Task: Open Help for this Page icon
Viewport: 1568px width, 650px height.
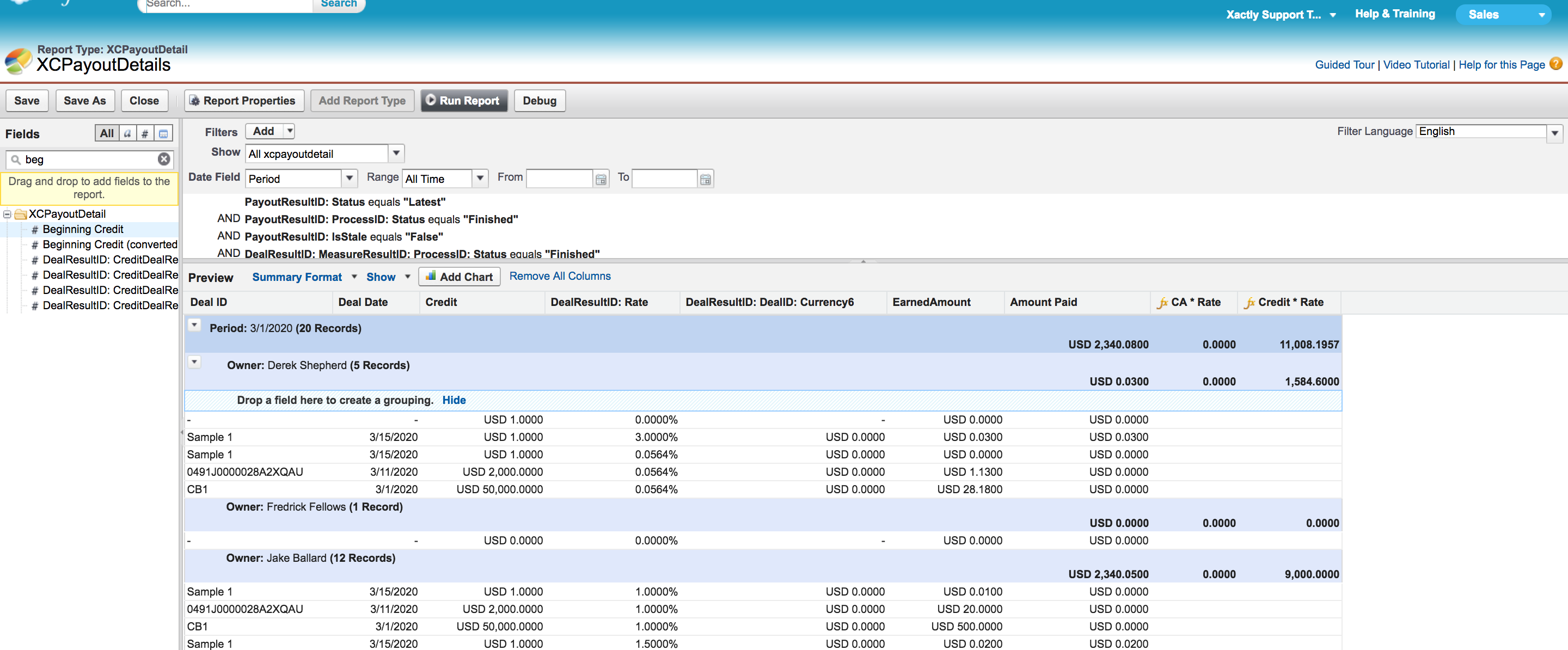Action: pos(1555,63)
